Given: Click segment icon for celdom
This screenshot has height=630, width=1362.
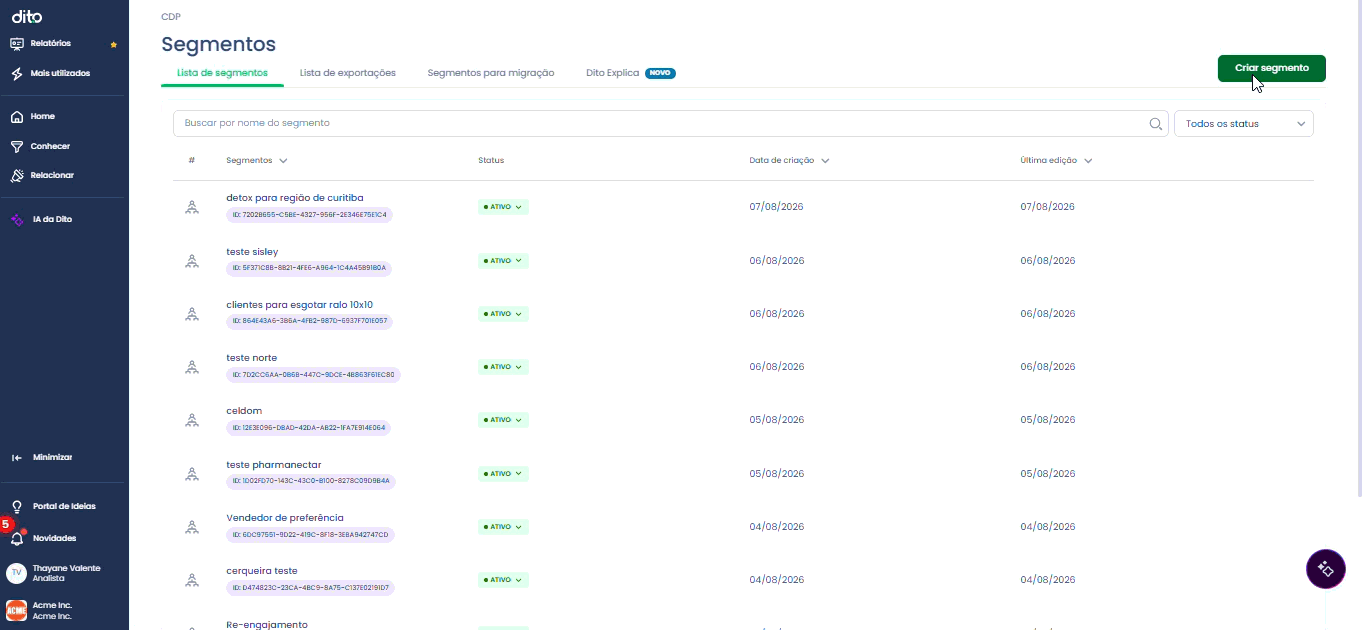Looking at the screenshot, I should [x=191, y=420].
